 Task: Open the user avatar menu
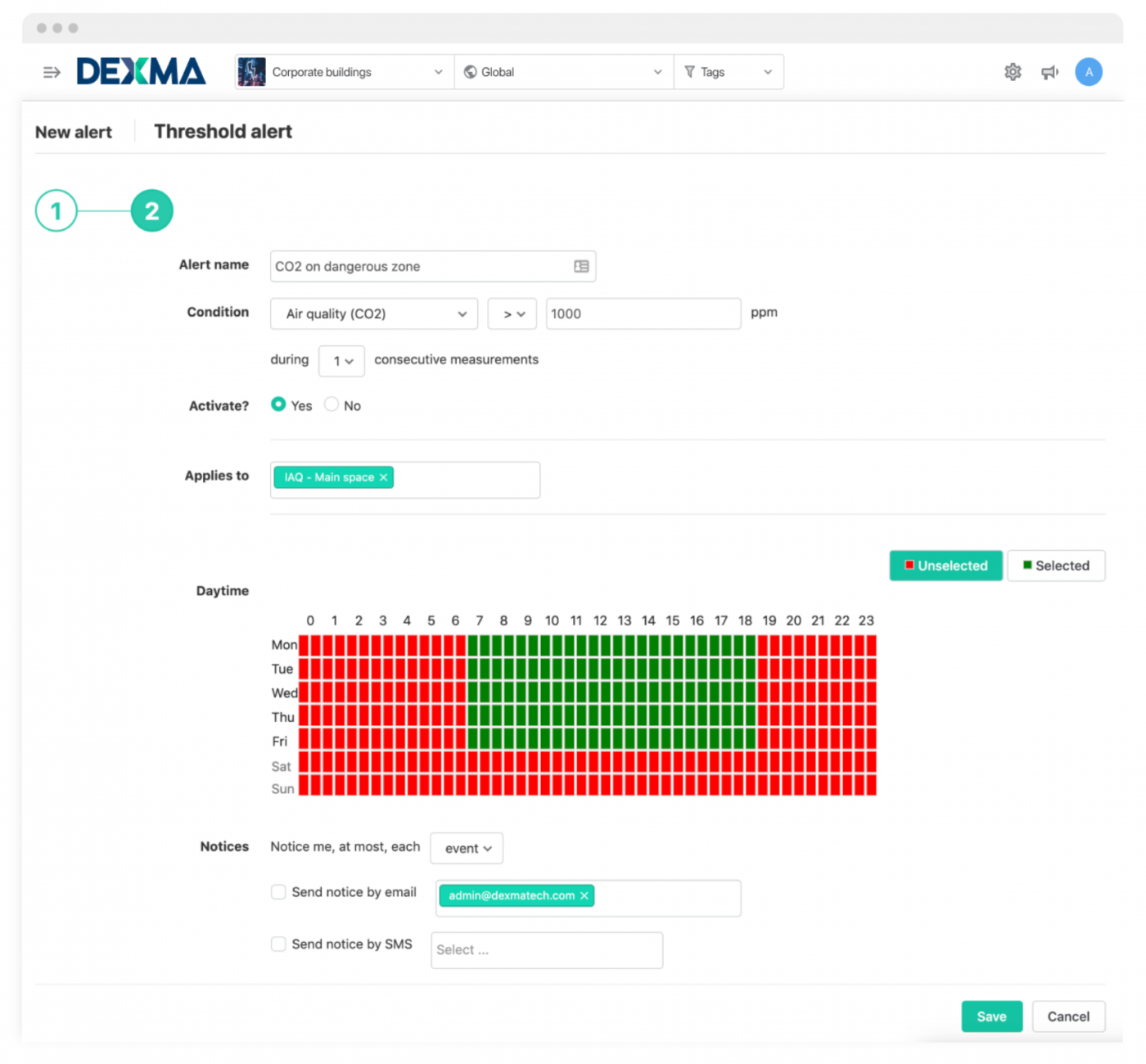point(1089,72)
